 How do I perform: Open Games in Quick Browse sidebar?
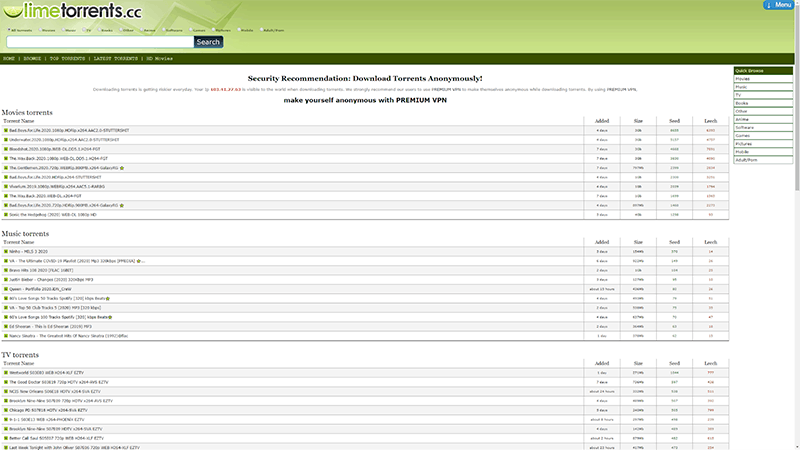(x=763, y=136)
